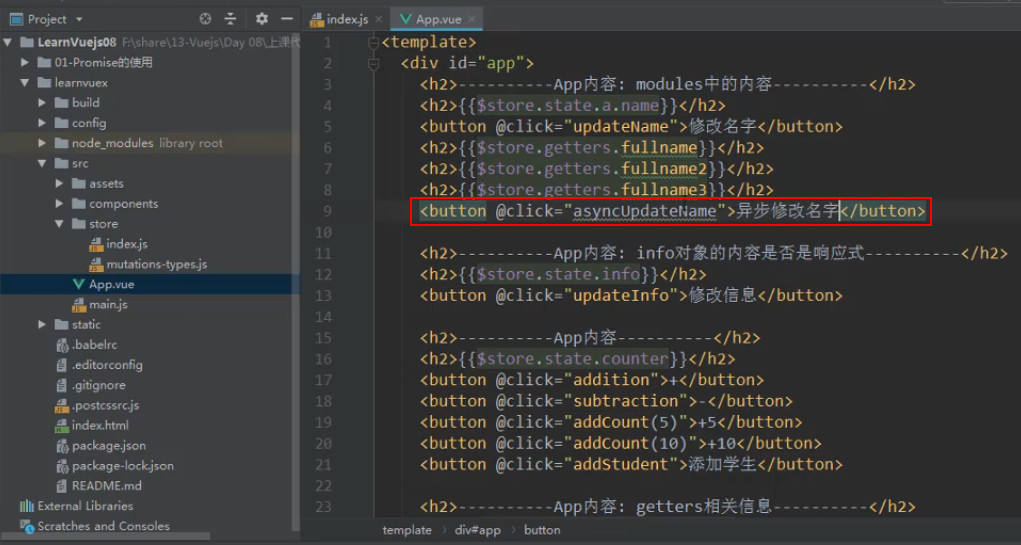1021x545 pixels.
Task: Collapse the store folder
Action: click(59, 223)
